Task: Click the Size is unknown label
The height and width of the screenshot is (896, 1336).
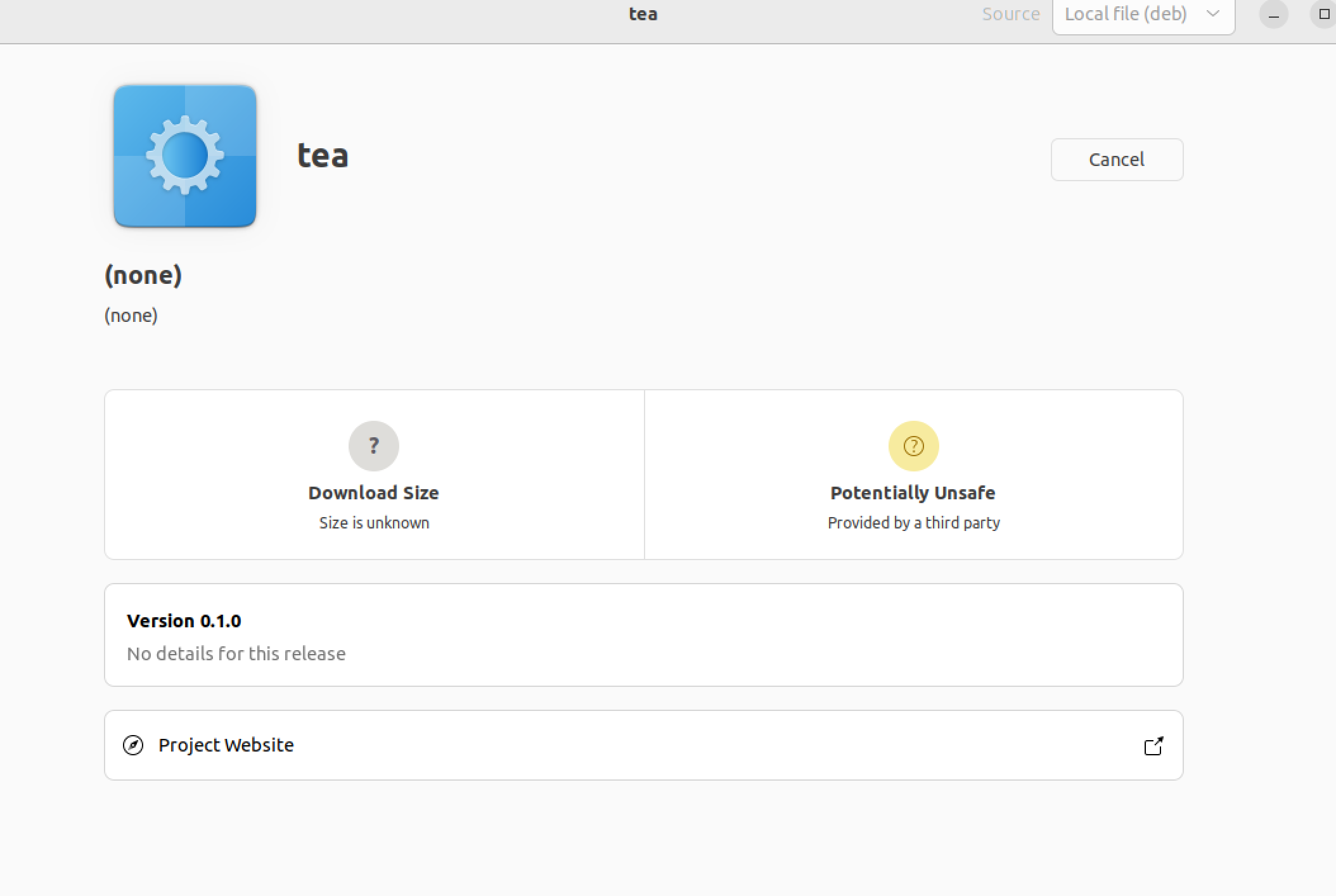Action: tap(373, 522)
